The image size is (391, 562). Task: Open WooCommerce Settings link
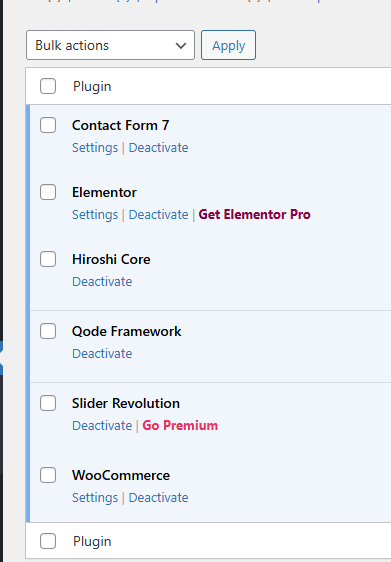pyautogui.click(x=95, y=498)
